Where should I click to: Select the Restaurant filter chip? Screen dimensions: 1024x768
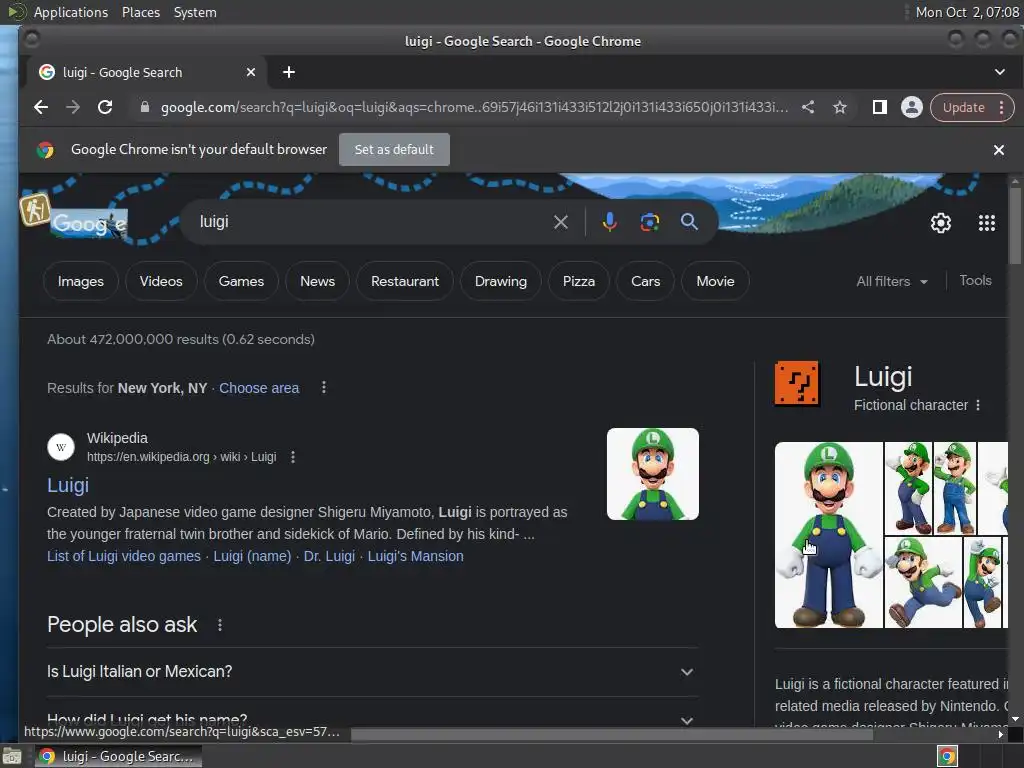point(405,281)
